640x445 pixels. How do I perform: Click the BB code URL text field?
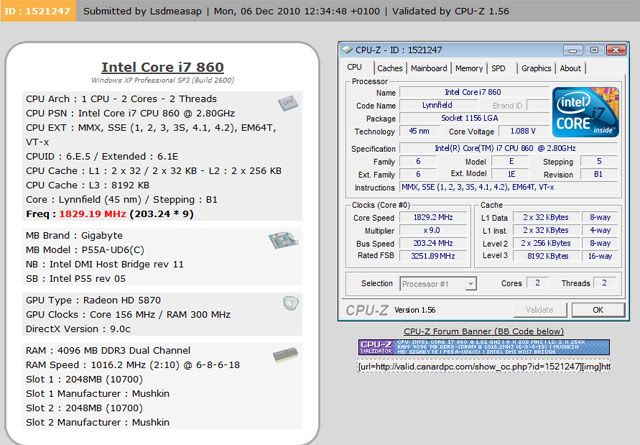(x=484, y=367)
